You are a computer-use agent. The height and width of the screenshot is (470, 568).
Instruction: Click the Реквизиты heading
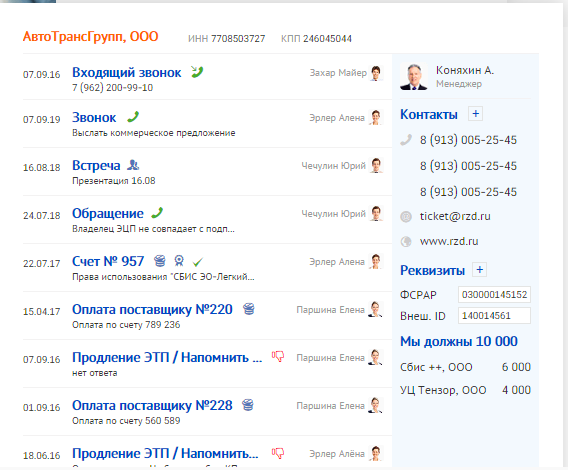(432, 270)
